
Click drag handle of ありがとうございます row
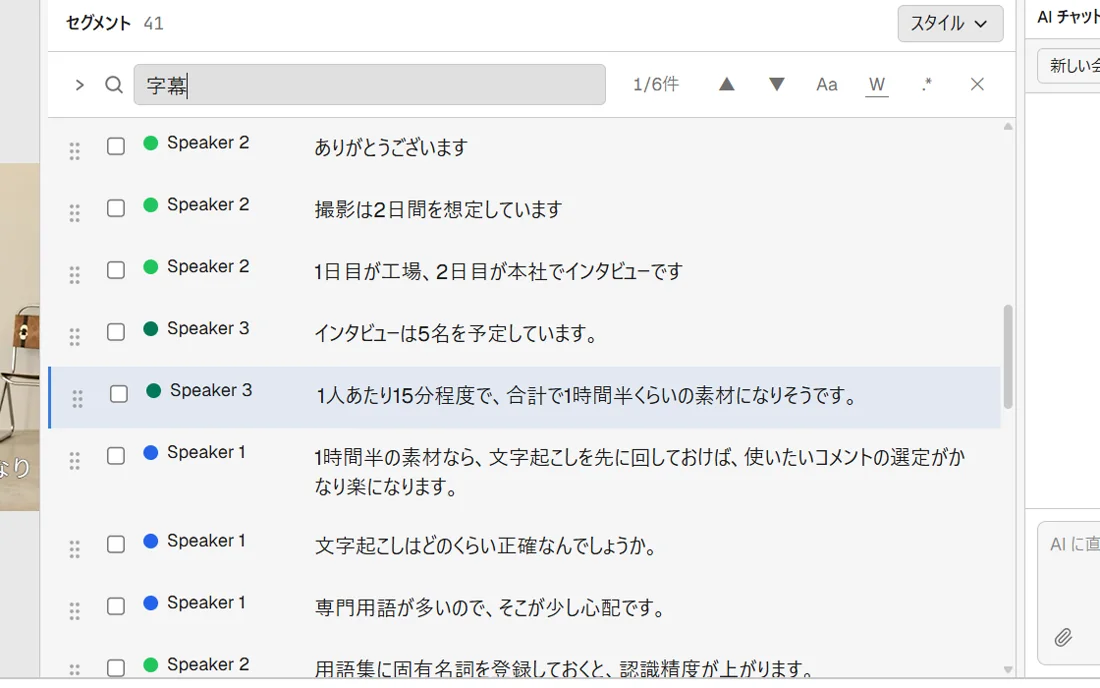74,151
